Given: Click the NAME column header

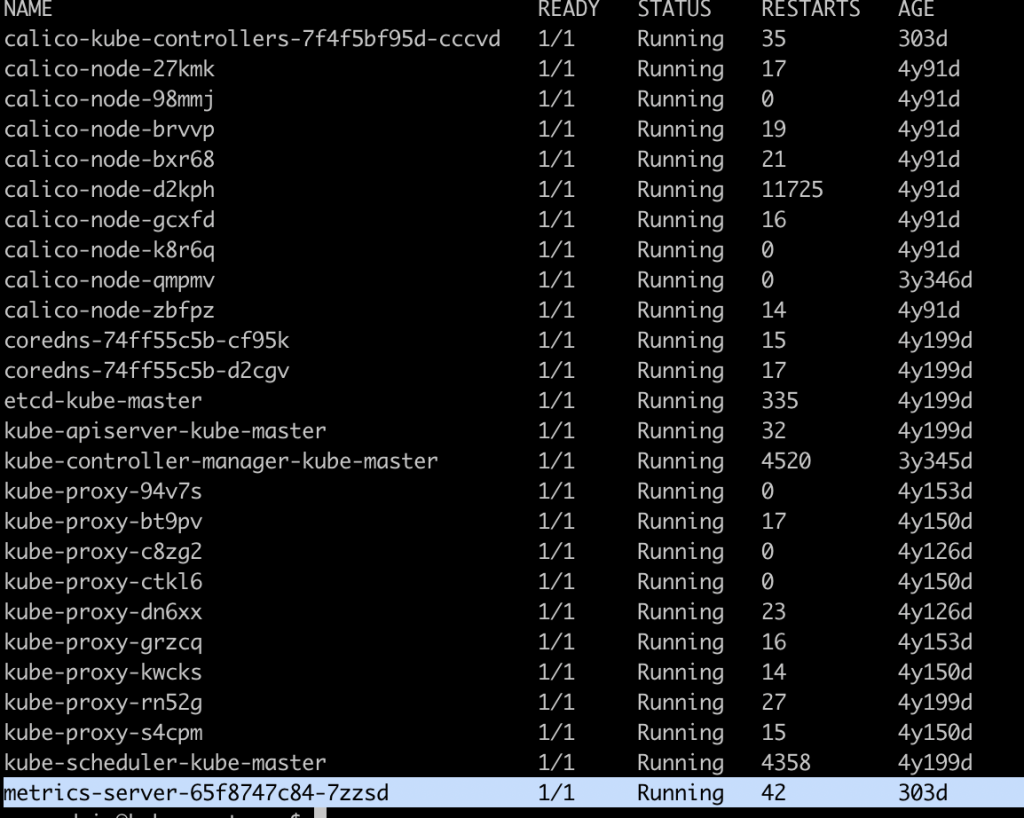Looking at the screenshot, I should [x=28, y=10].
